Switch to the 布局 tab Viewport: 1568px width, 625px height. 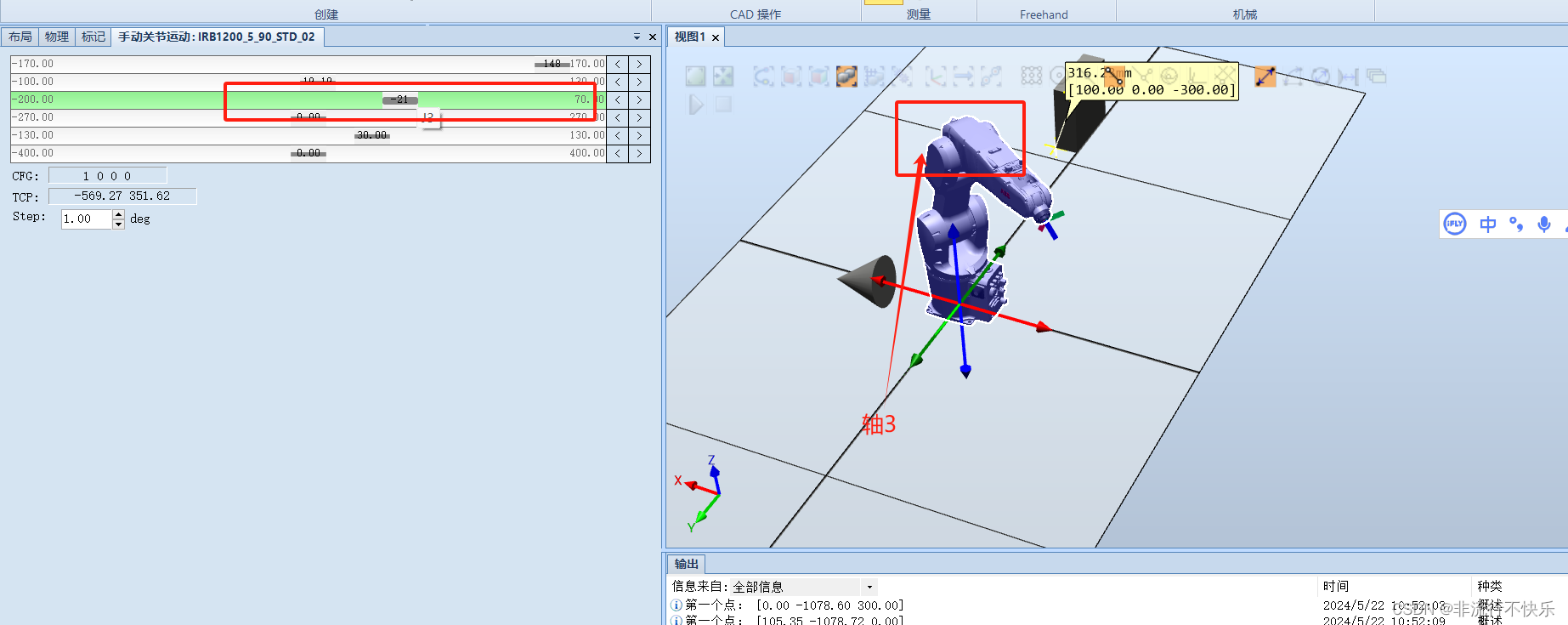coord(20,37)
